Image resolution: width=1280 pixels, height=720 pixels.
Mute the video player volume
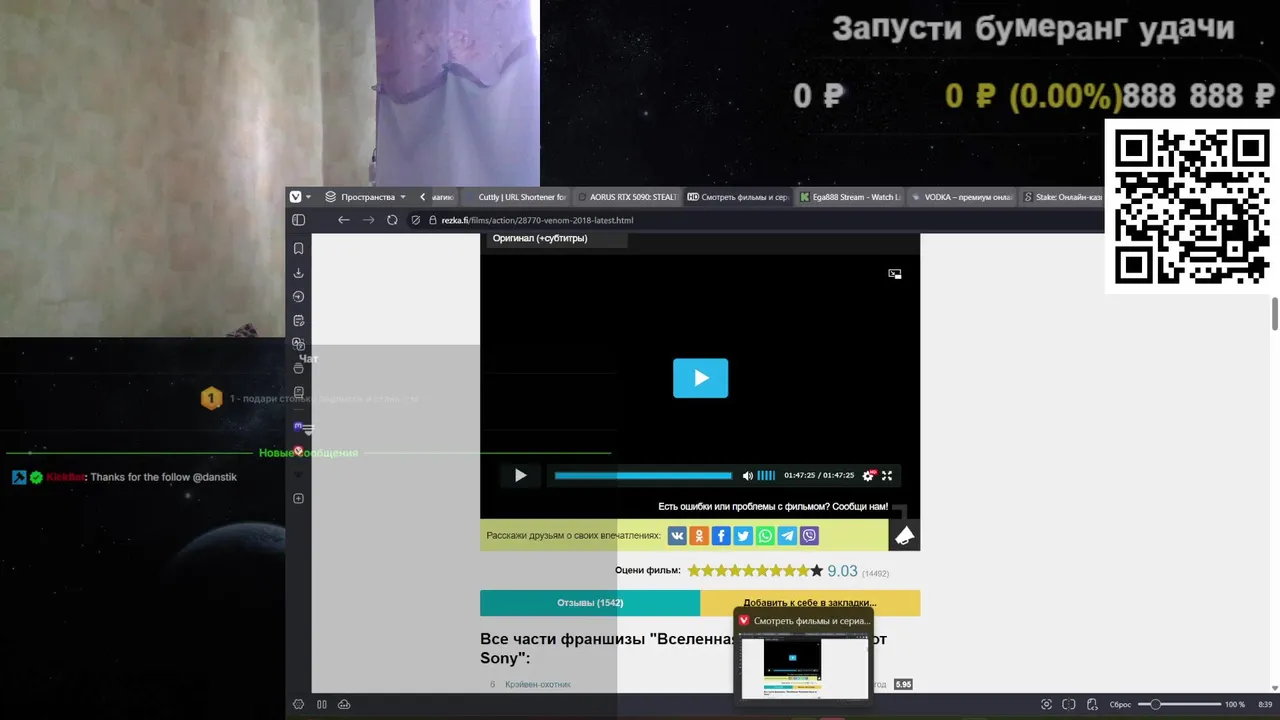tap(748, 476)
